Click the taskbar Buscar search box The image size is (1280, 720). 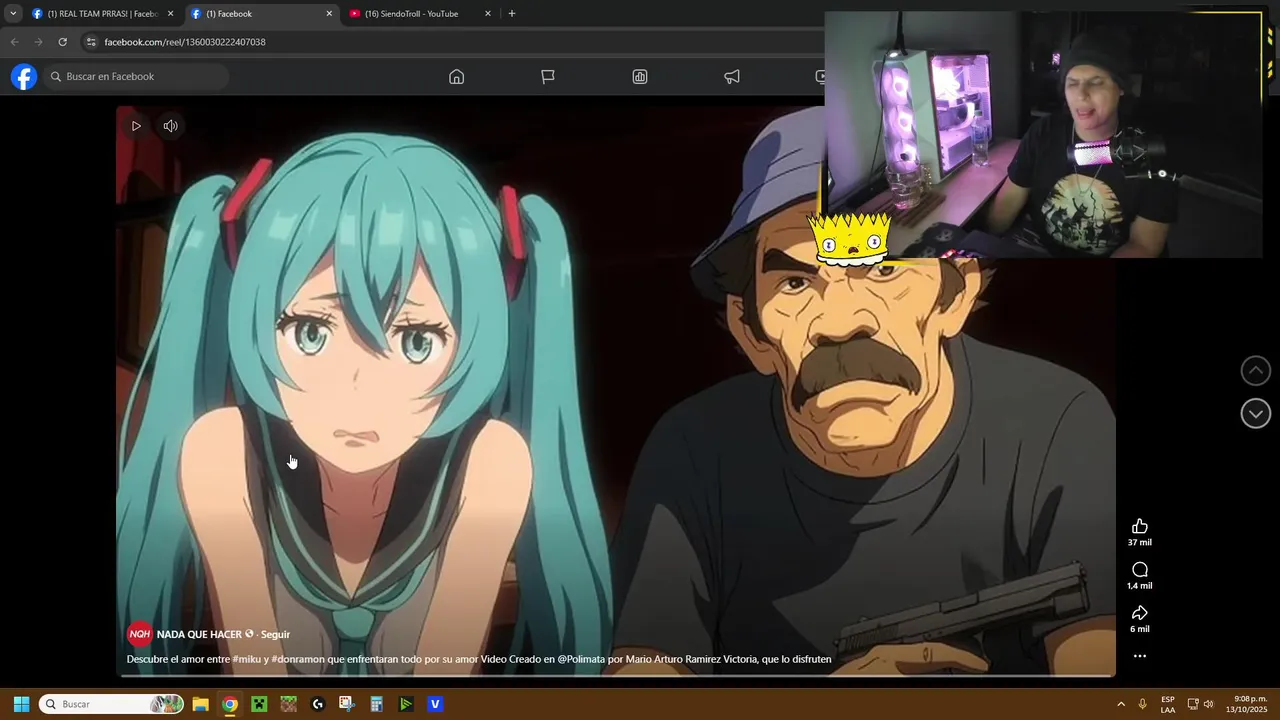click(111, 704)
